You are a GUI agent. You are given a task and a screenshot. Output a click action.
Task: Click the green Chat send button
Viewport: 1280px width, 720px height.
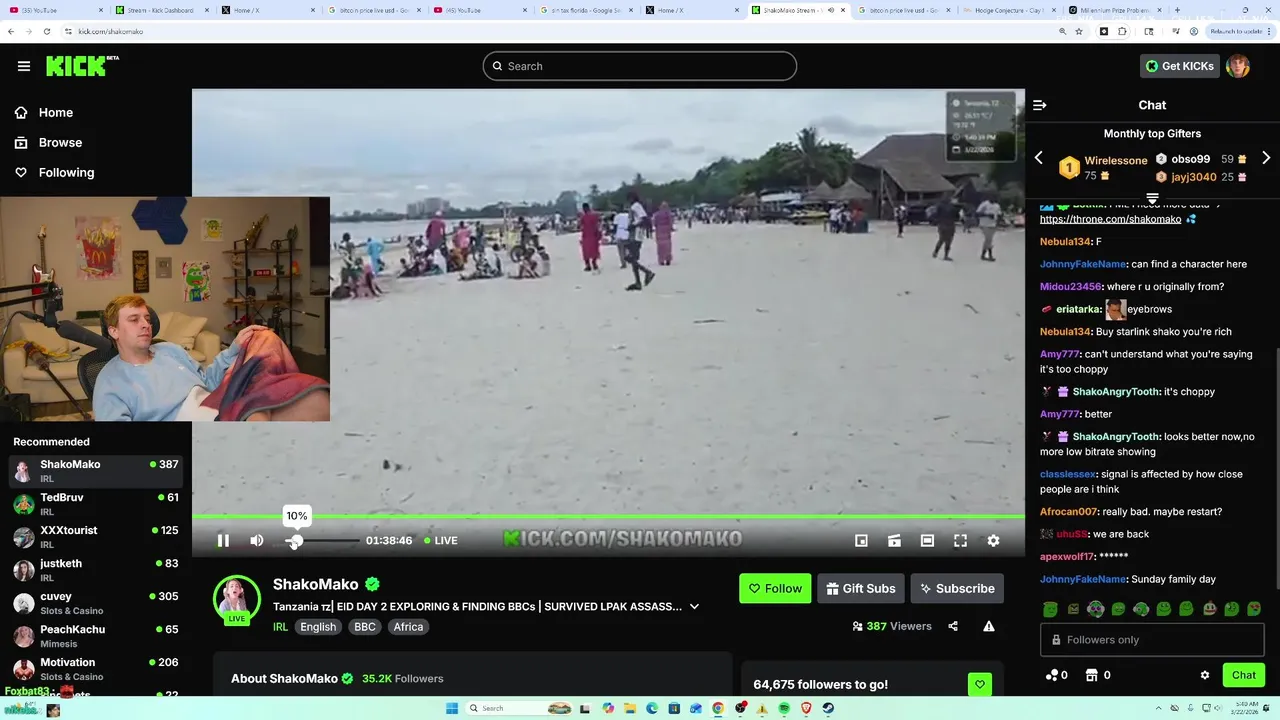click(x=1244, y=675)
